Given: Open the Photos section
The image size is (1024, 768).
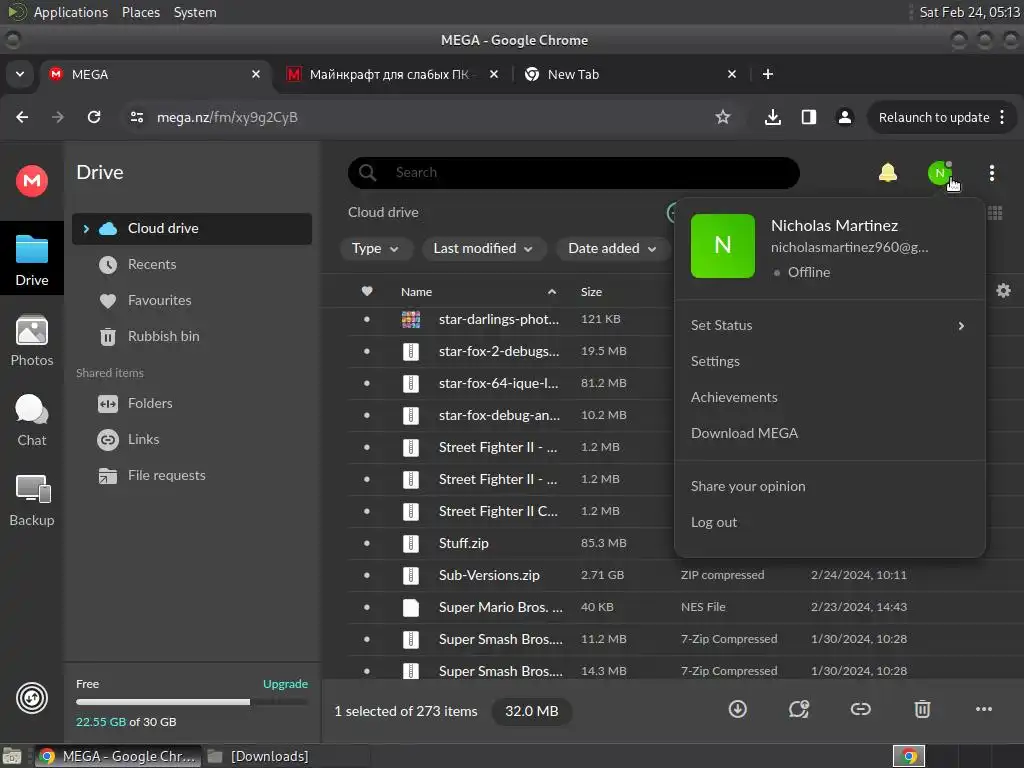Looking at the screenshot, I should [32, 341].
